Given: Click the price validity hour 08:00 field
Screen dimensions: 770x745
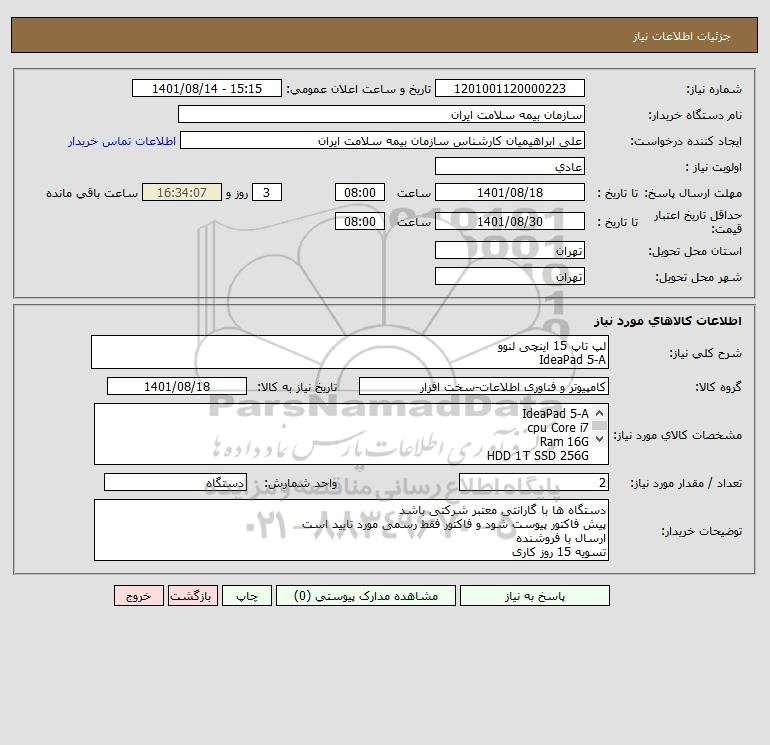Looking at the screenshot, I should (359, 221).
